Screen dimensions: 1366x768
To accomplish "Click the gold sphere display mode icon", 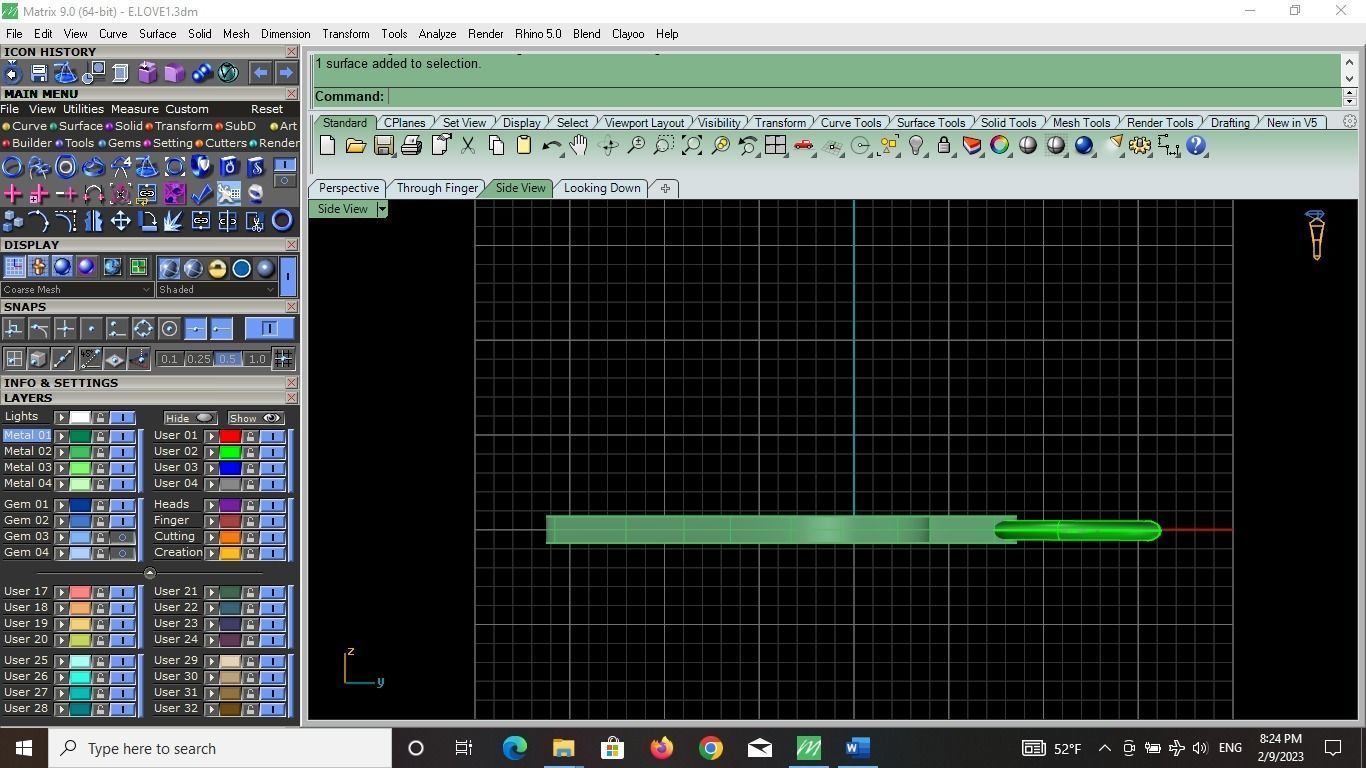I will click(217, 268).
